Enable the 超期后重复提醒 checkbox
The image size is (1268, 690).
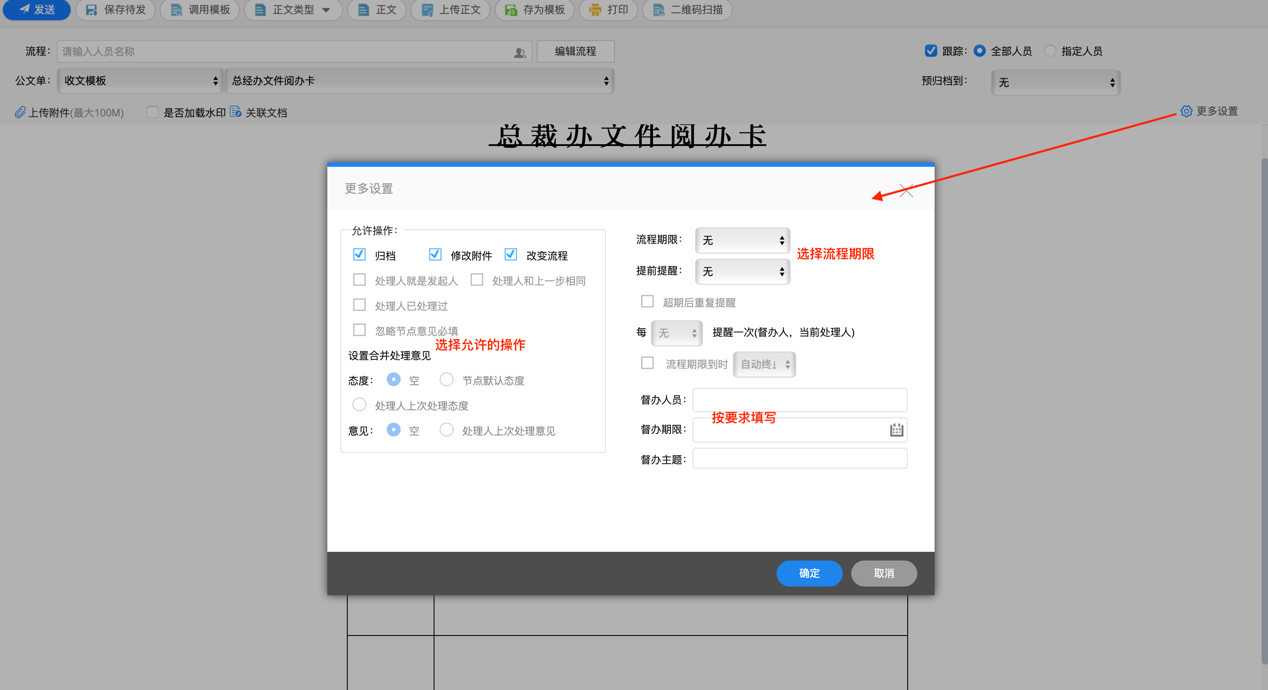pyautogui.click(x=646, y=301)
